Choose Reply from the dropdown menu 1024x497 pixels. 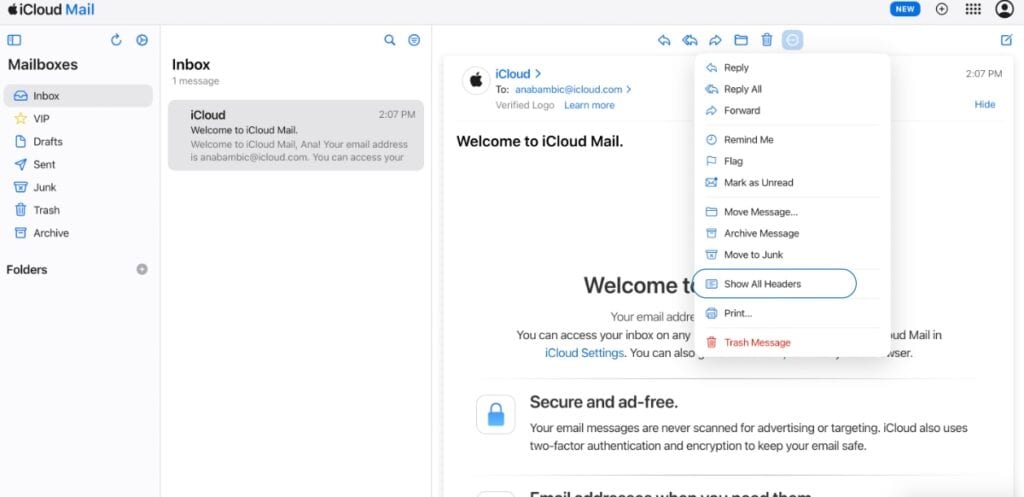click(792, 68)
